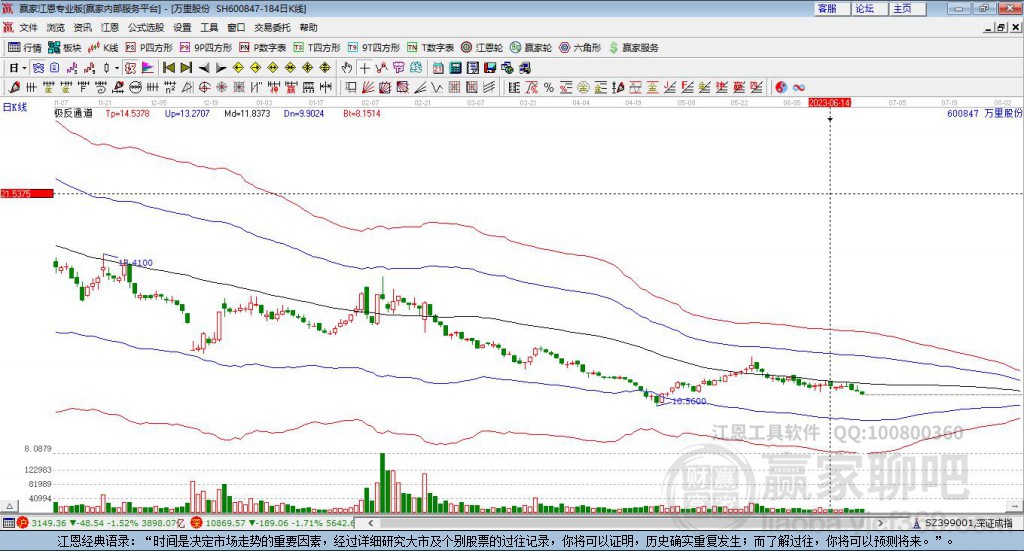Expand the 日 period dropdown
Viewport: 1024px width, 551px height.
(24, 68)
